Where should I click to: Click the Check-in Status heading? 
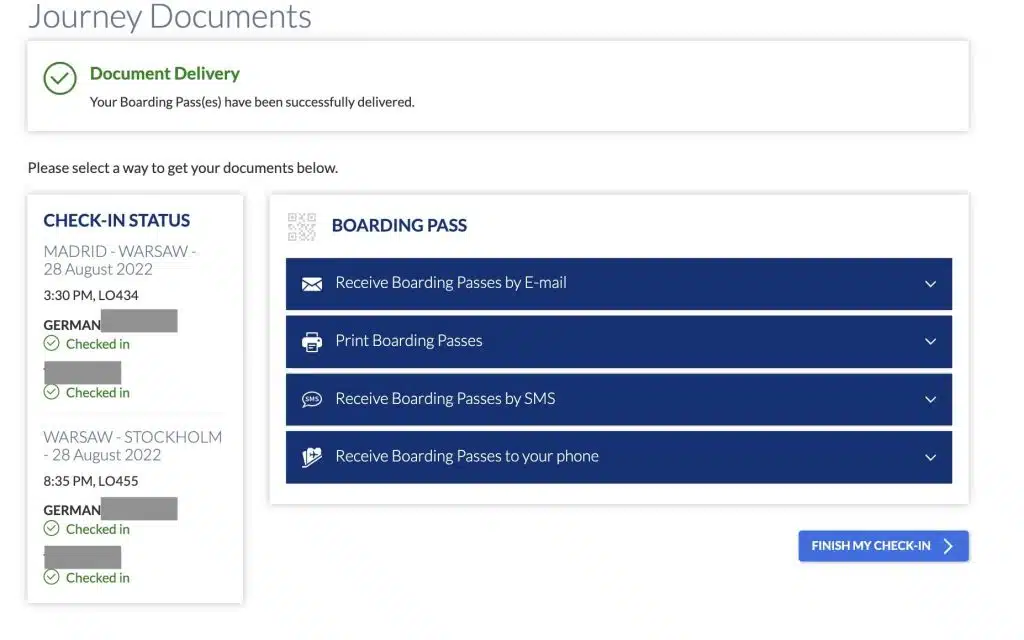point(117,221)
